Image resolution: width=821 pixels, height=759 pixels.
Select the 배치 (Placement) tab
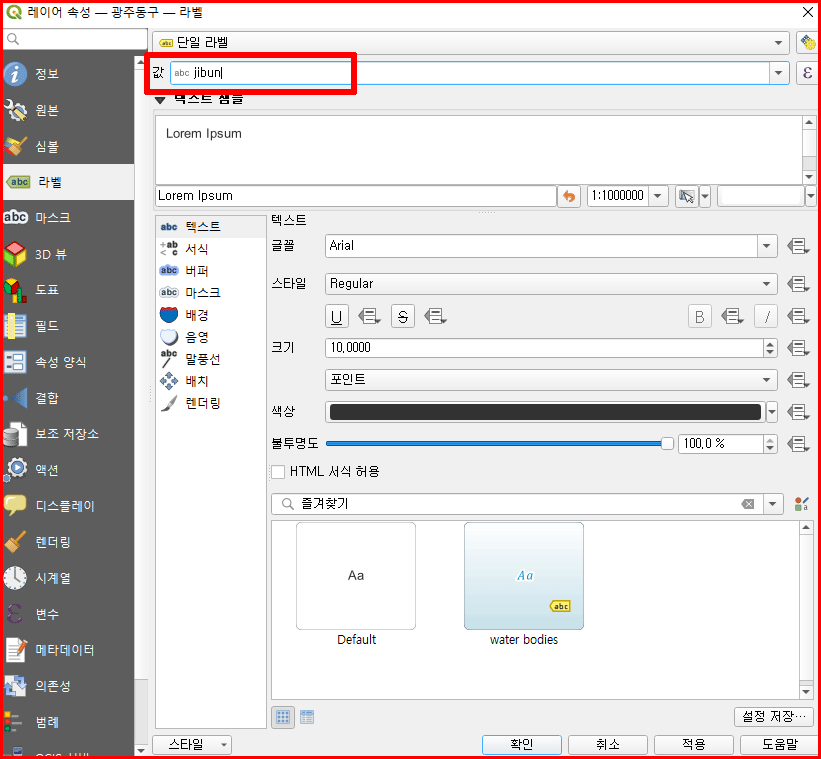(x=210, y=381)
